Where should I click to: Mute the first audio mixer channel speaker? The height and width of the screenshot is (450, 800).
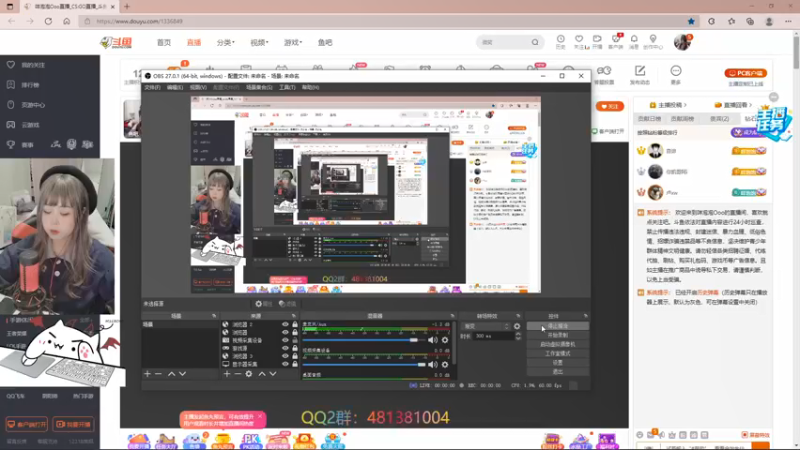[x=433, y=340]
